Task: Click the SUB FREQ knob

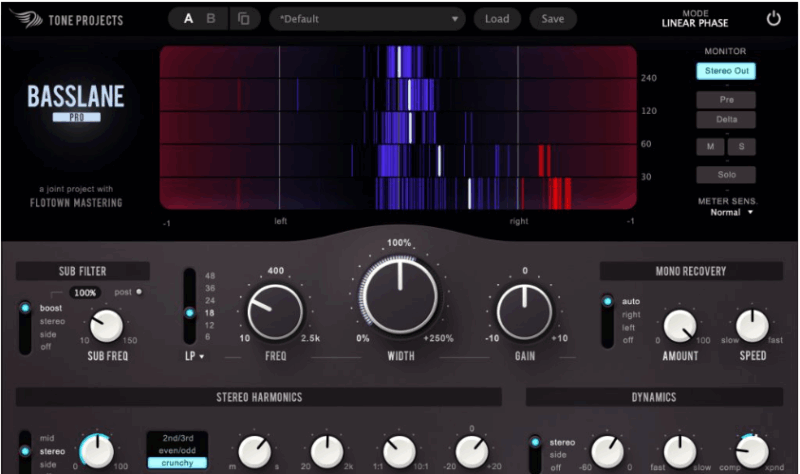Action: coord(107,326)
